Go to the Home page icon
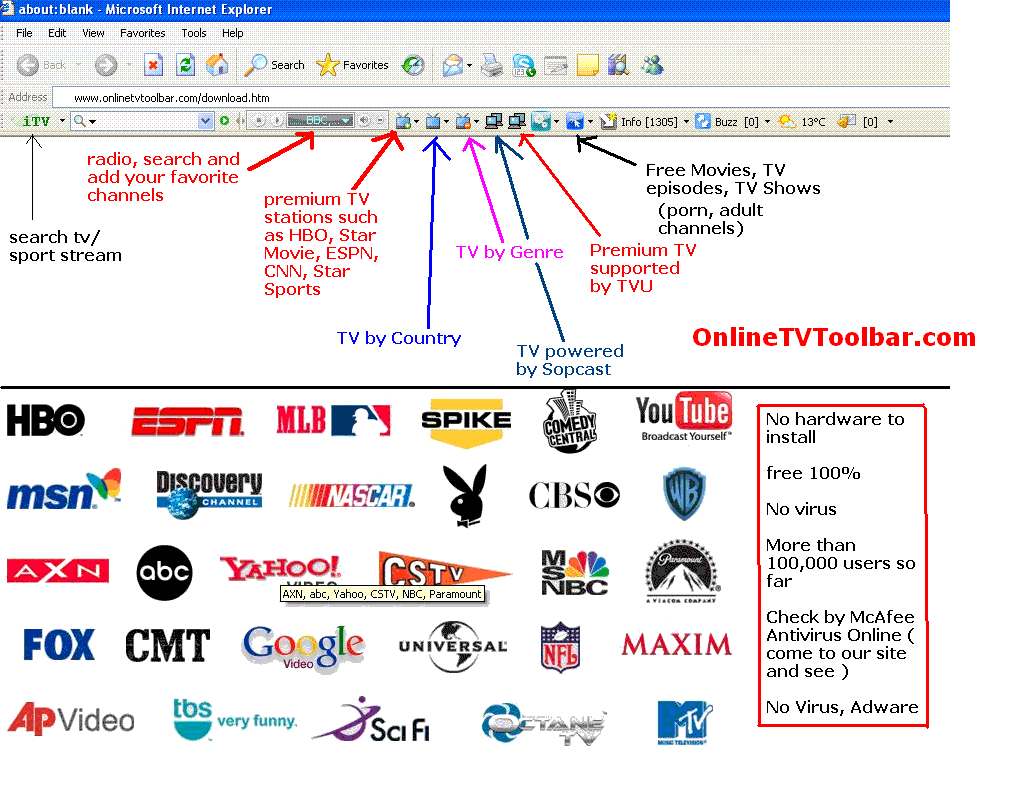The height and width of the screenshot is (800, 1024). click(x=217, y=65)
